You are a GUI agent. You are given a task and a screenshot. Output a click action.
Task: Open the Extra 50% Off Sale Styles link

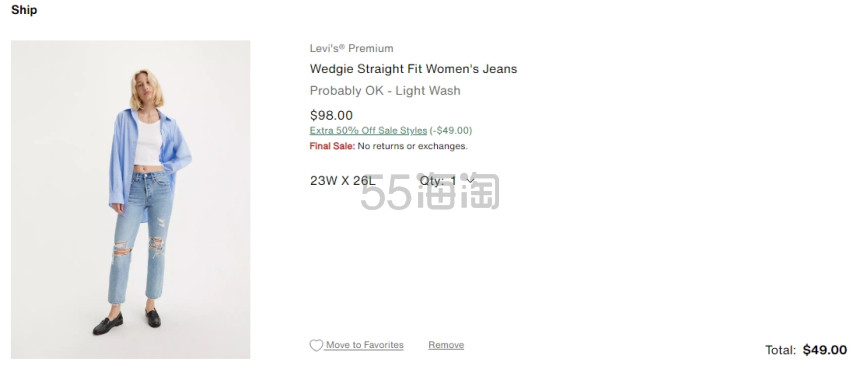click(x=368, y=131)
